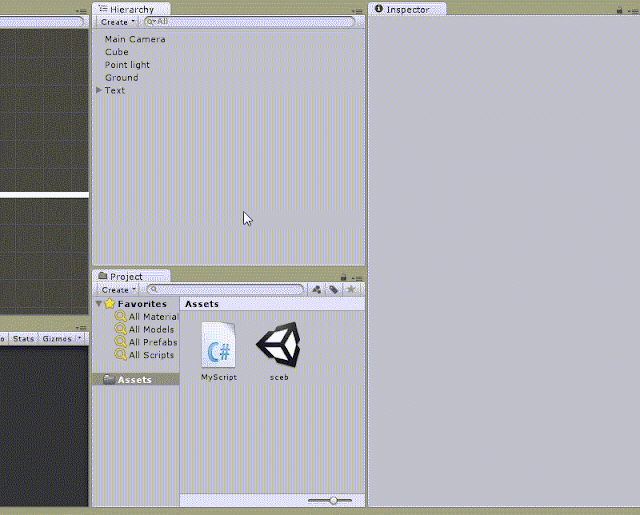Open the Inspector panel options menu
Image resolution: width=640 pixels, height=515 pixels.
point(633,11)
